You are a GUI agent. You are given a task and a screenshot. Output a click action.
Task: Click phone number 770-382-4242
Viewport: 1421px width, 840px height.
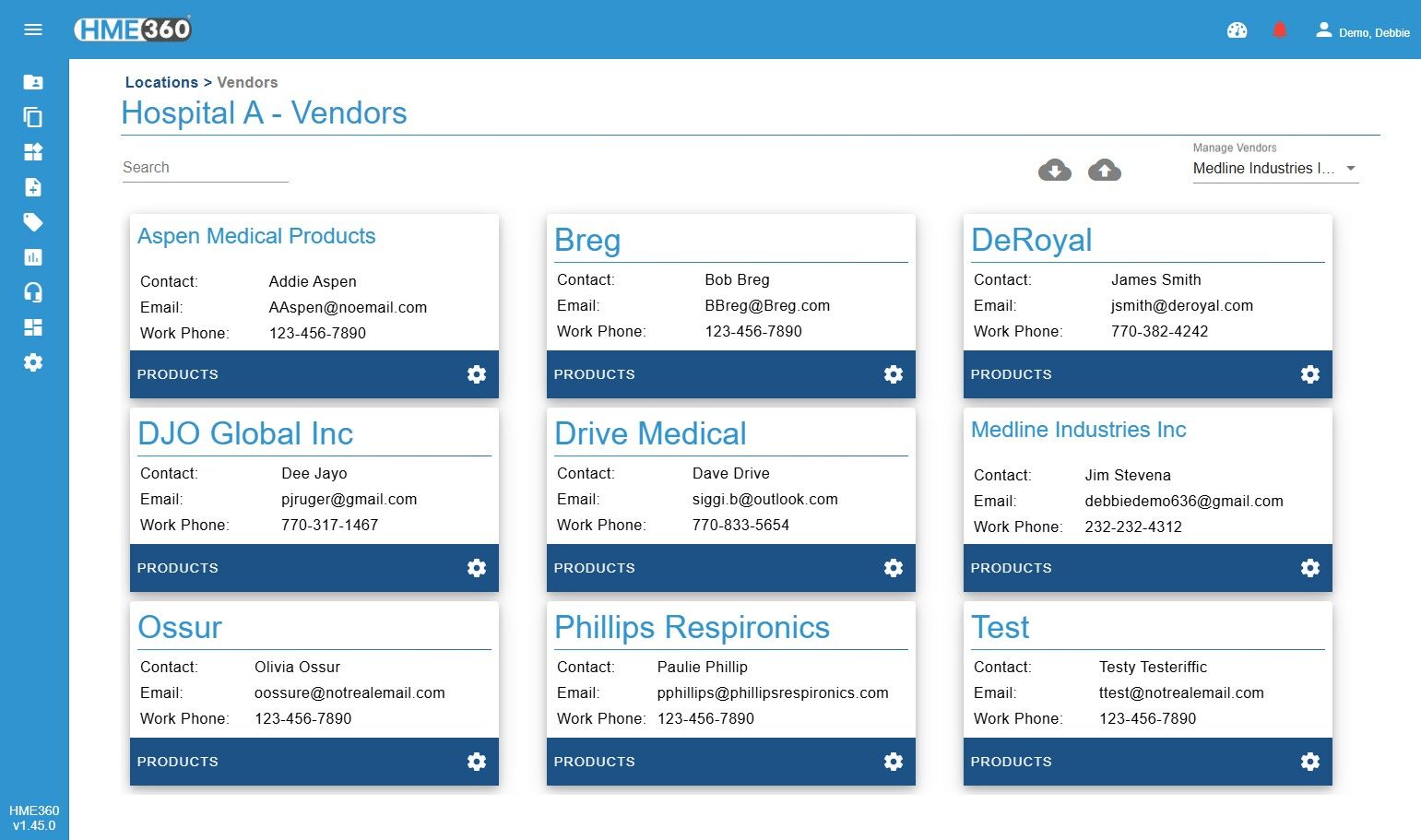(1159, 331)
